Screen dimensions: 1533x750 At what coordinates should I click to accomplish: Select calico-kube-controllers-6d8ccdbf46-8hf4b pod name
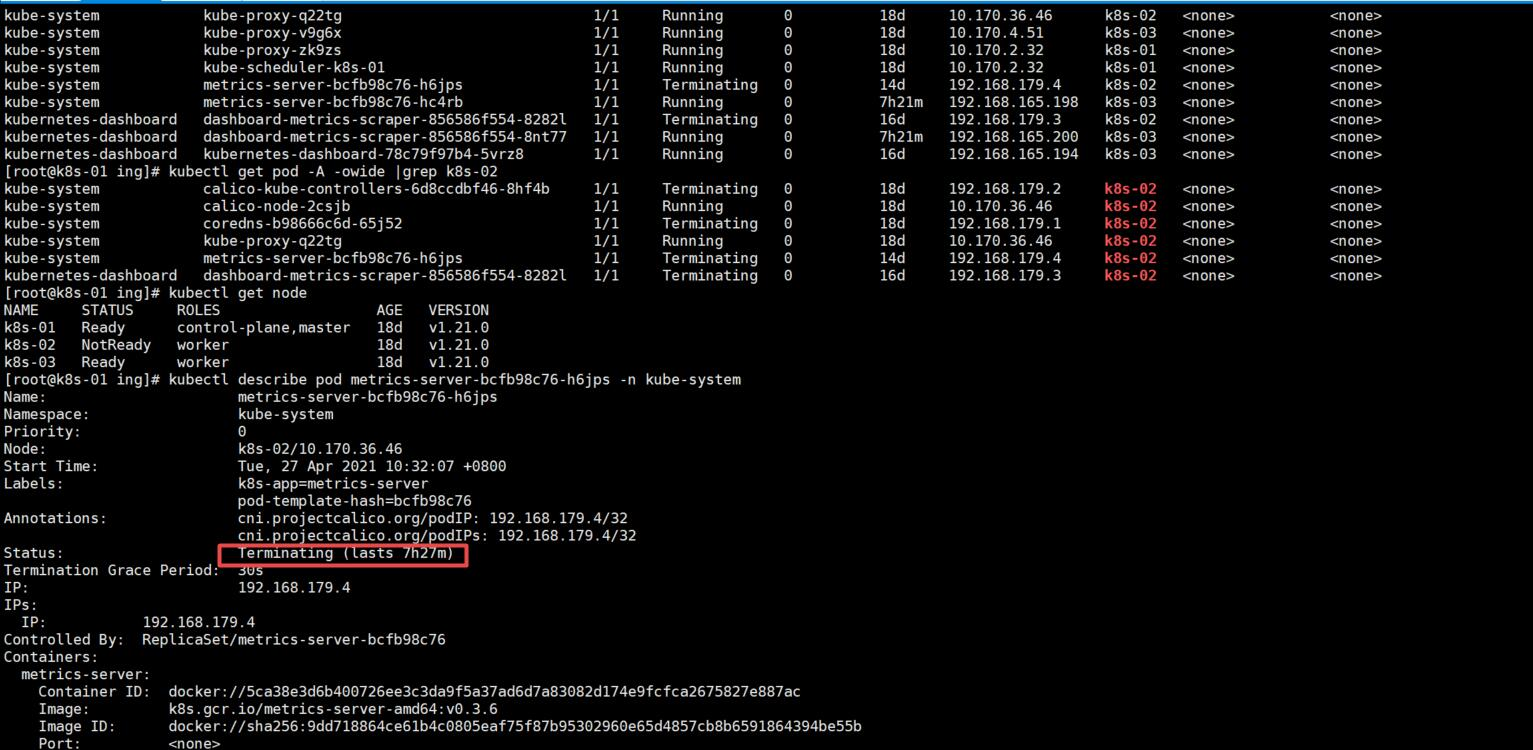(x=376, y=189)
